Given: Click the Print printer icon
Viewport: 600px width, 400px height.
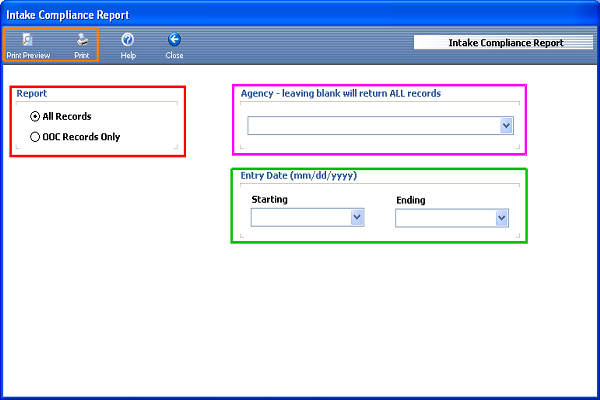Looking at the screenshot, I should pyautogui.click(x=82, y=40).
